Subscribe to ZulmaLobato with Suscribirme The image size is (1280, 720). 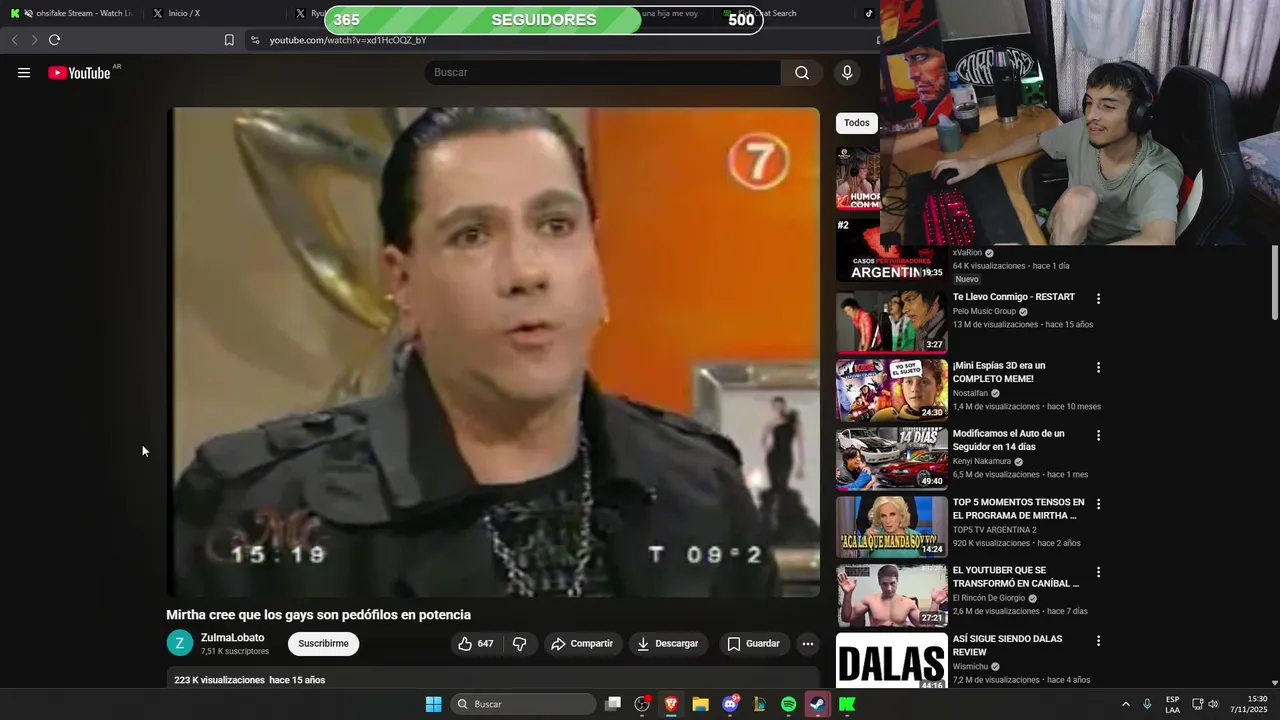[x=323, y=644]
